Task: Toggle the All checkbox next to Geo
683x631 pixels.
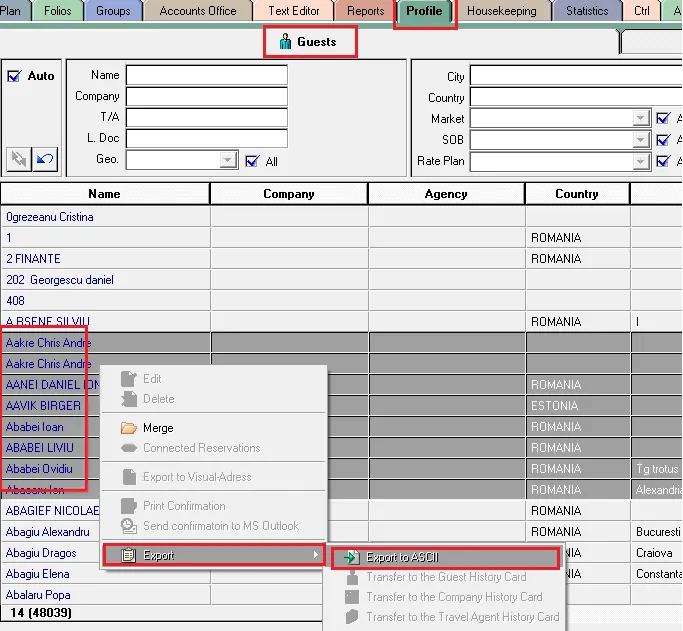Action: (252, 162)
